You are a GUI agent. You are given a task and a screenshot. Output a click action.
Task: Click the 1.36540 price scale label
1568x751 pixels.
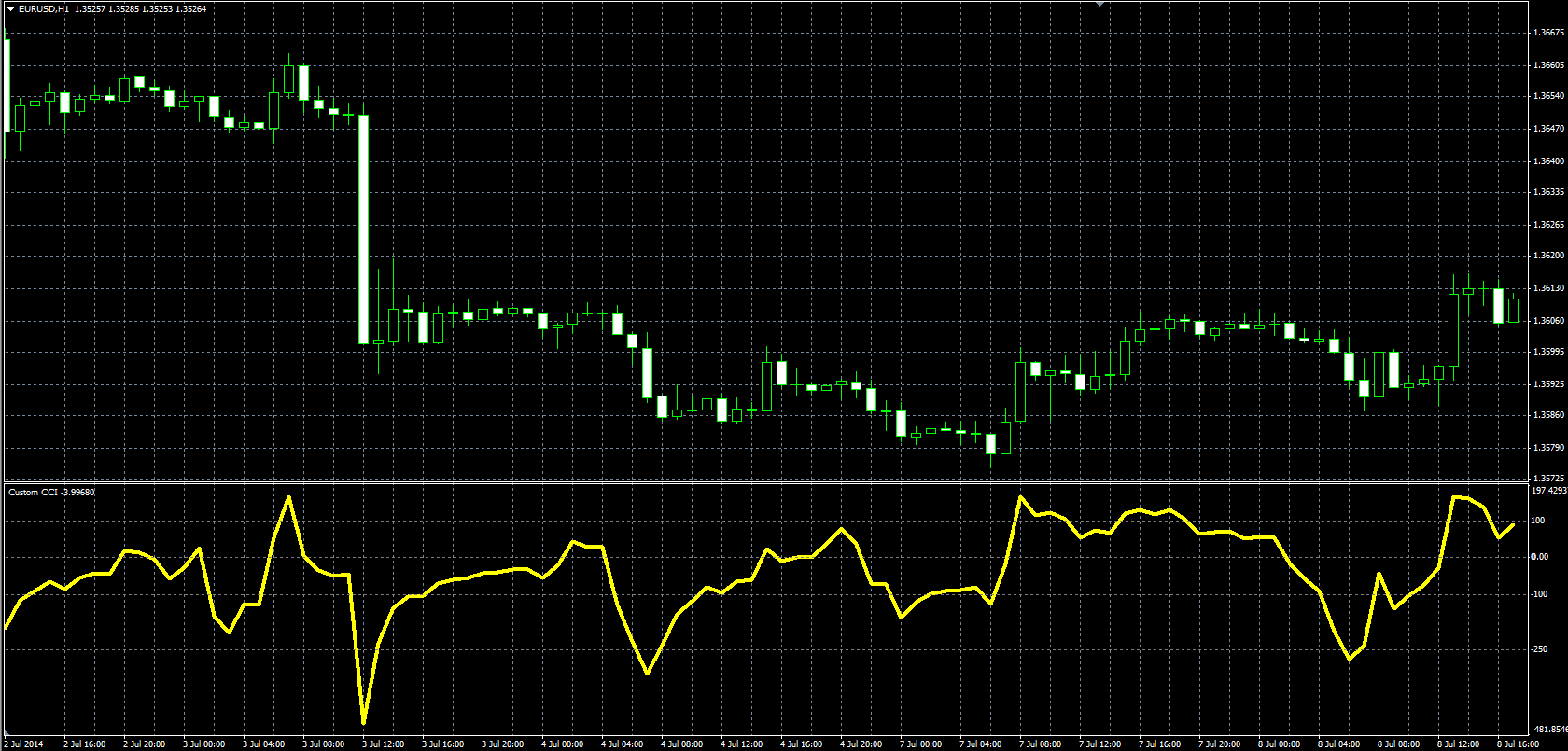click(1548, 96)
